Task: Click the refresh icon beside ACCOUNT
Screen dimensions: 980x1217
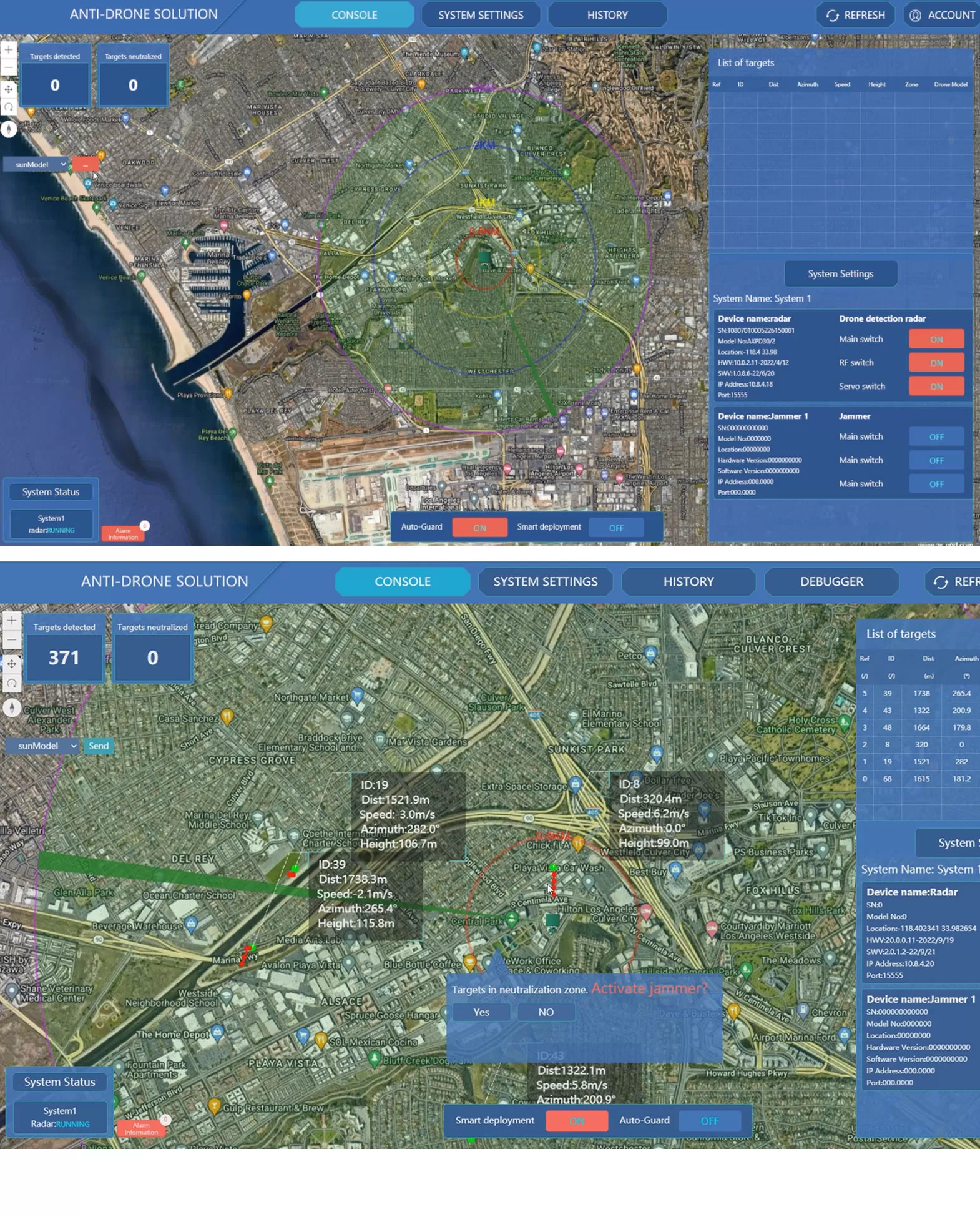Action: [832, 15]
